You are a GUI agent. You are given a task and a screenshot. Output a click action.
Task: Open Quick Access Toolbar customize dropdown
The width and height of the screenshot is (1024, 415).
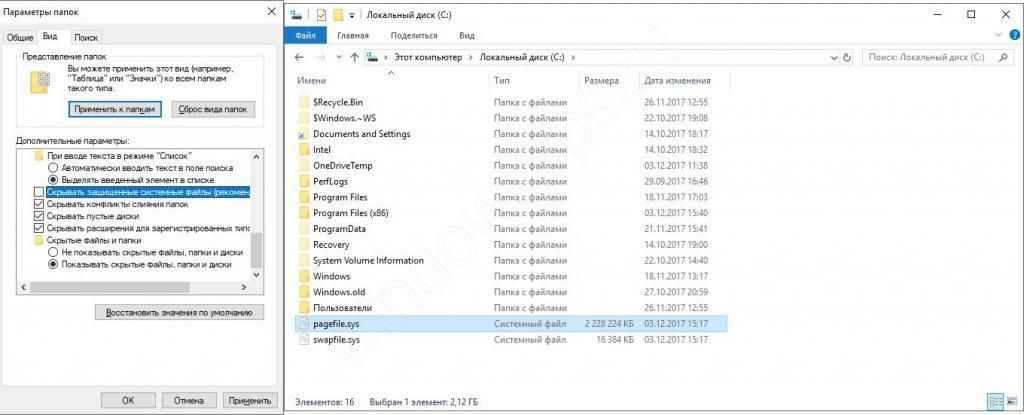353,16
